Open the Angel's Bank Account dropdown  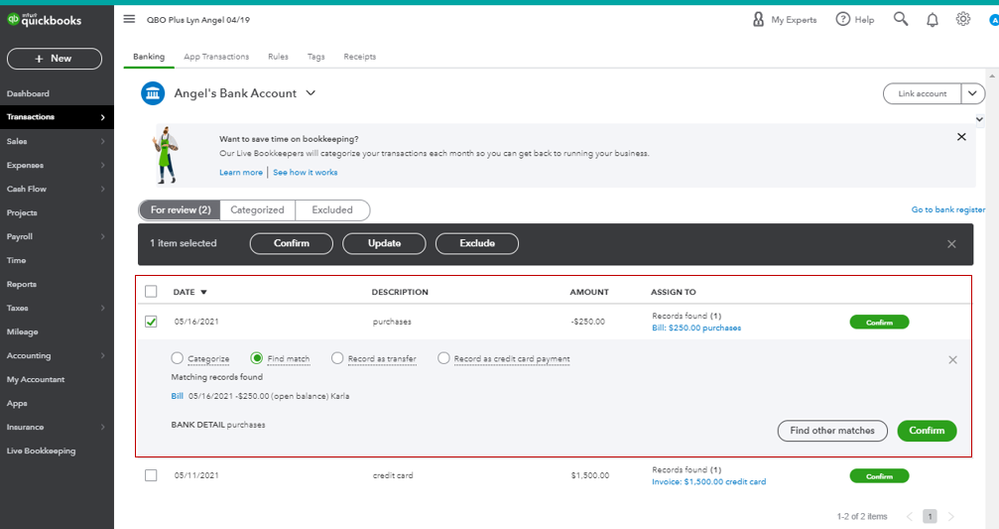click(311, 93)
